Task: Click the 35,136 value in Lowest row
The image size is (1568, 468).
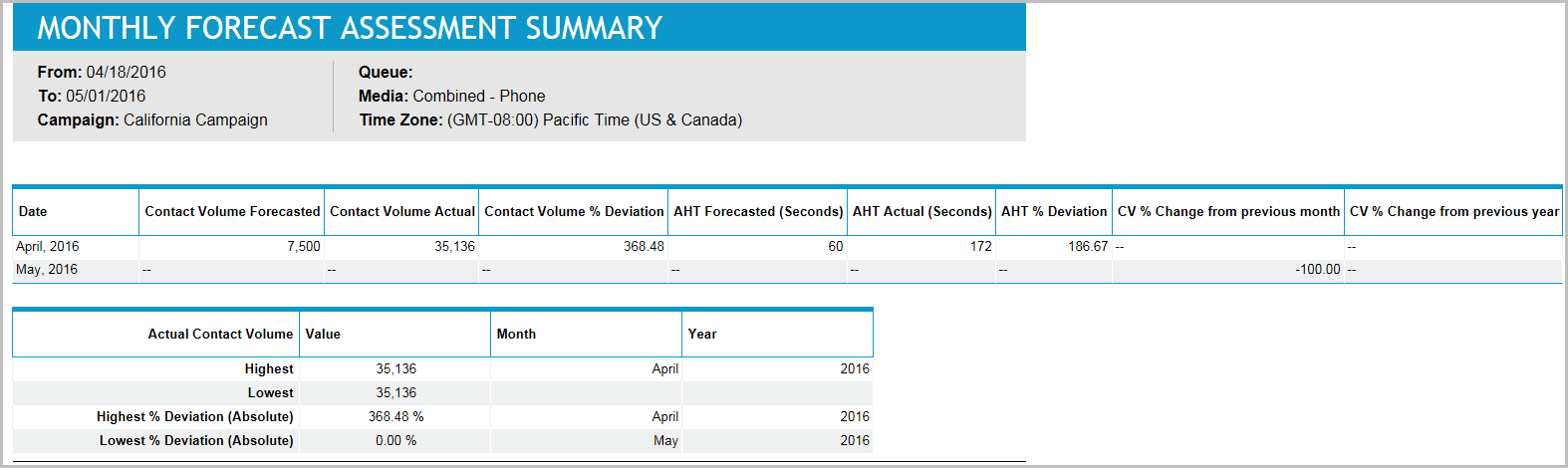Action: click(396, 392)
